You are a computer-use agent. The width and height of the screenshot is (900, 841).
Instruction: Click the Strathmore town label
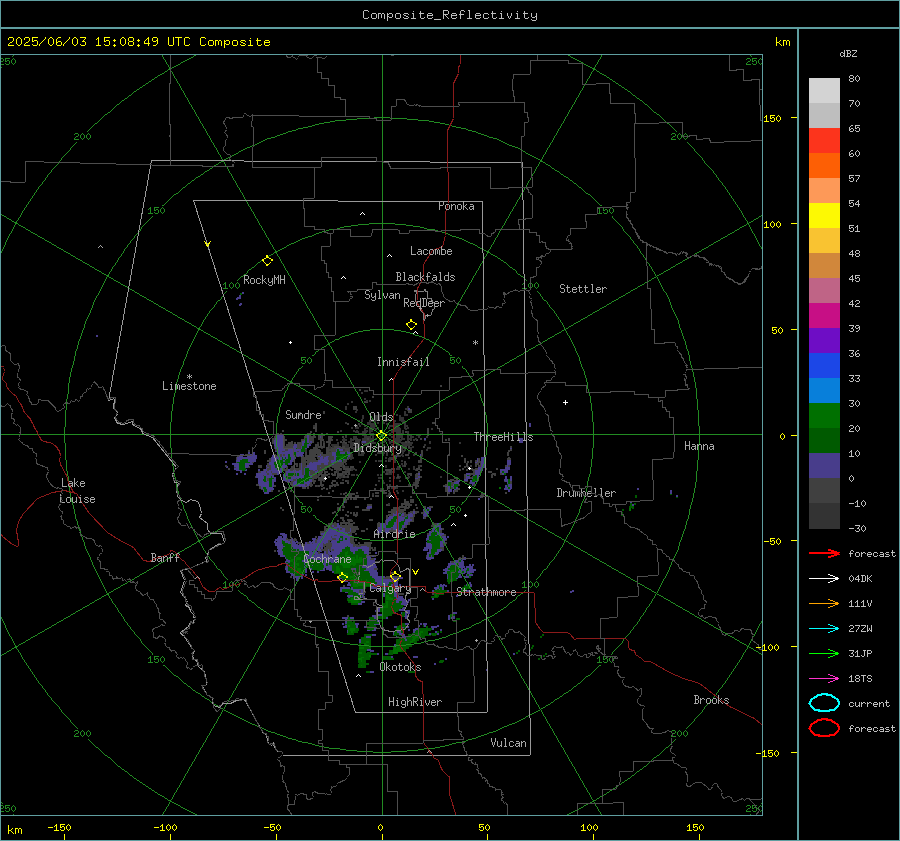(x=486, y=592)
